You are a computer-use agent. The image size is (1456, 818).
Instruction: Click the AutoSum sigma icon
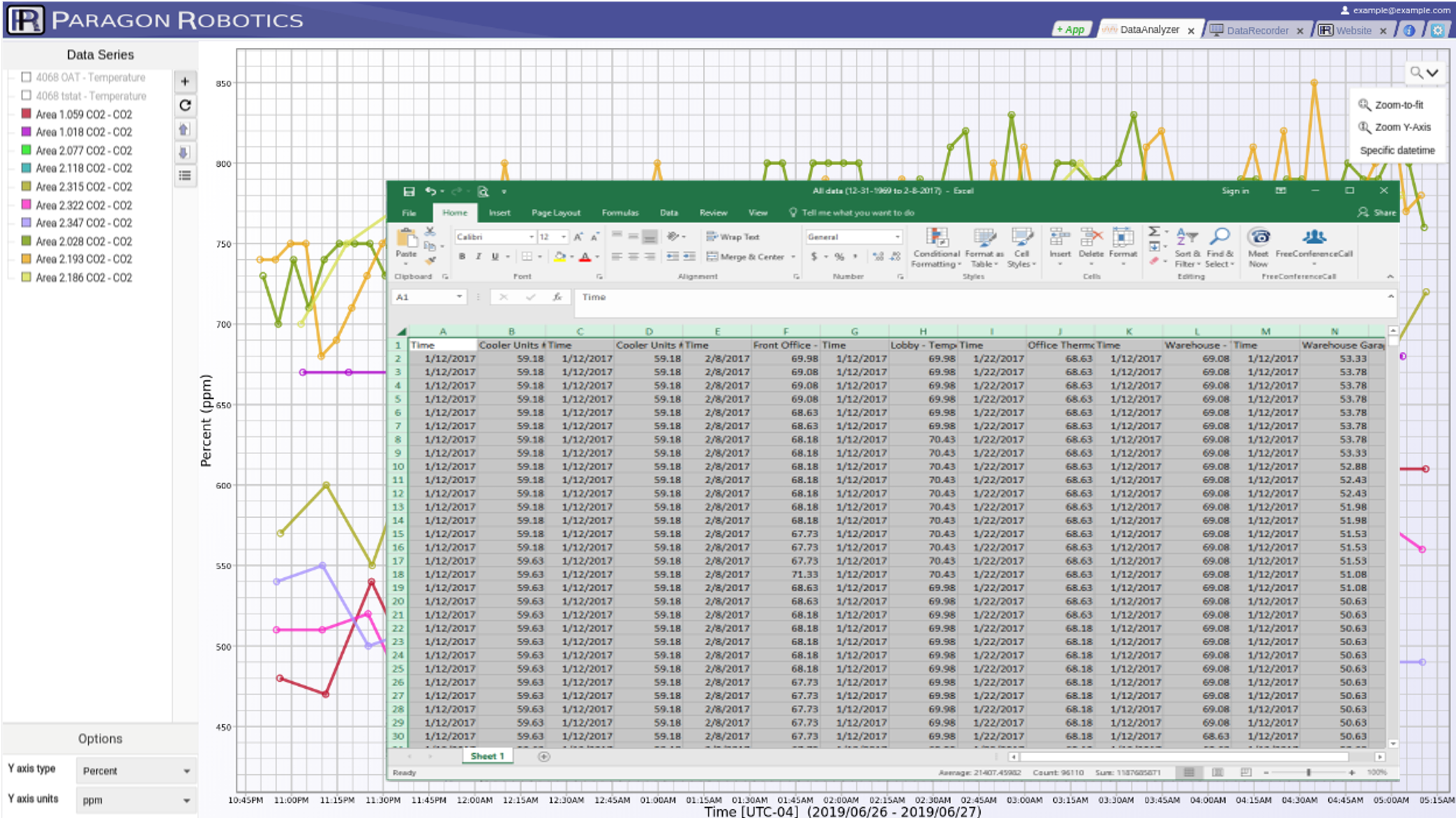point(1154,232)
